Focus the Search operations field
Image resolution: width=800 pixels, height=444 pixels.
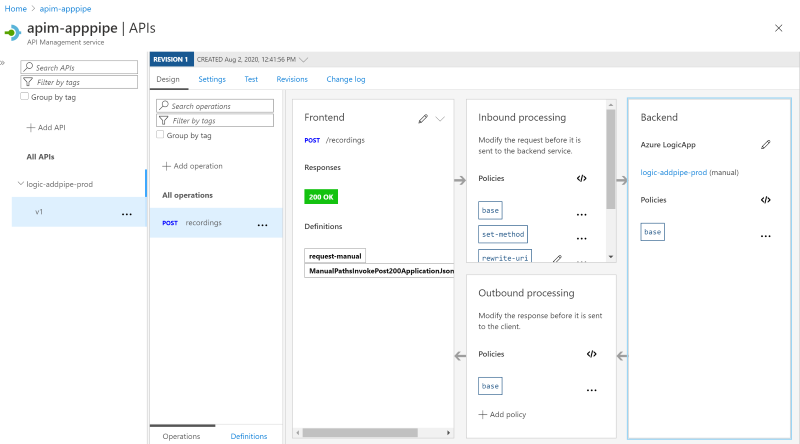[215, 106]
